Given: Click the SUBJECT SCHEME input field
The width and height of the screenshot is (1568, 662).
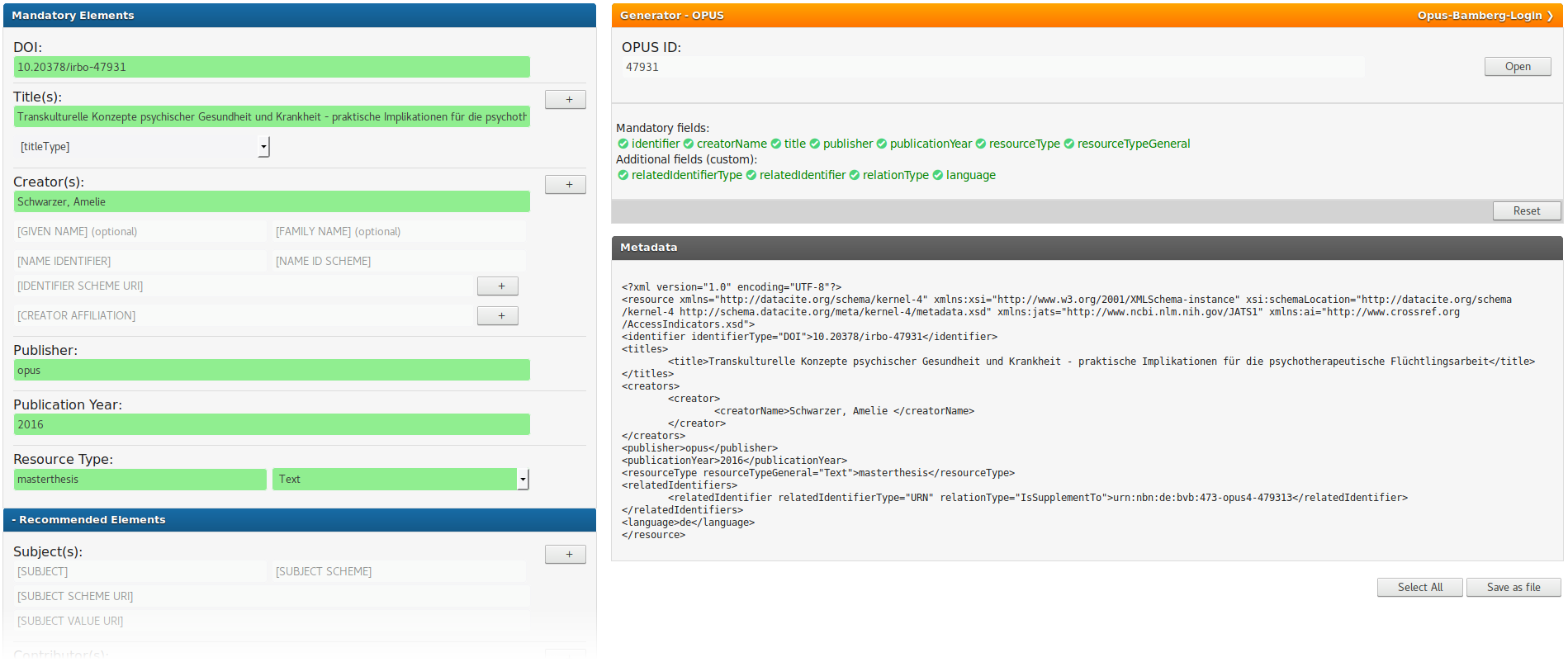Looking at the screenshot, I should [x=399, y=572].
